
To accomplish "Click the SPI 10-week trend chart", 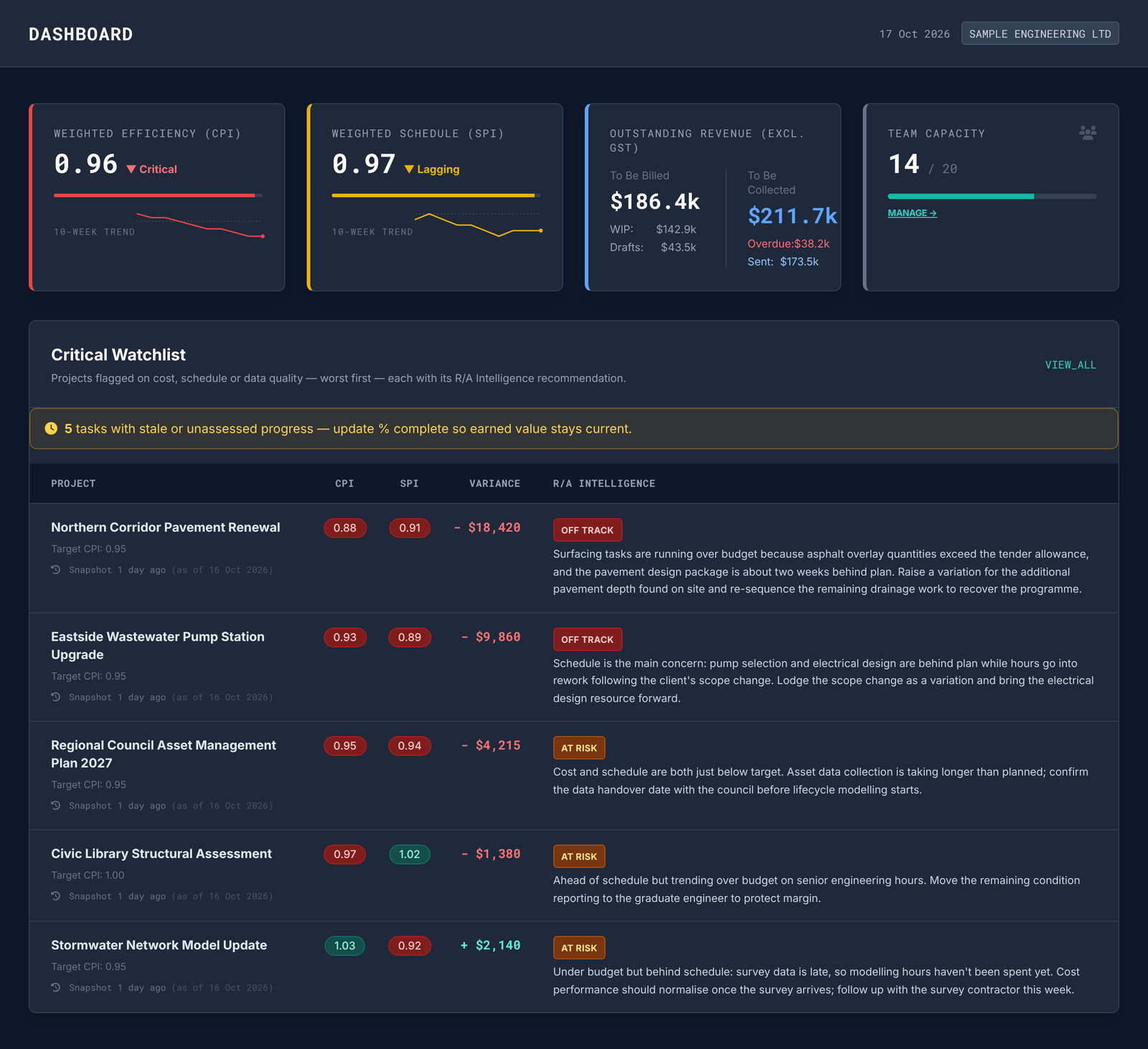I will (x=478, y=225).
